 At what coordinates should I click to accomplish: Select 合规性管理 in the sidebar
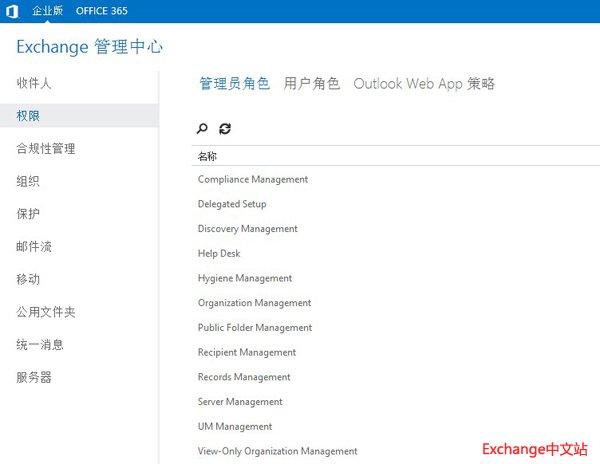click(x=46, y=149)
